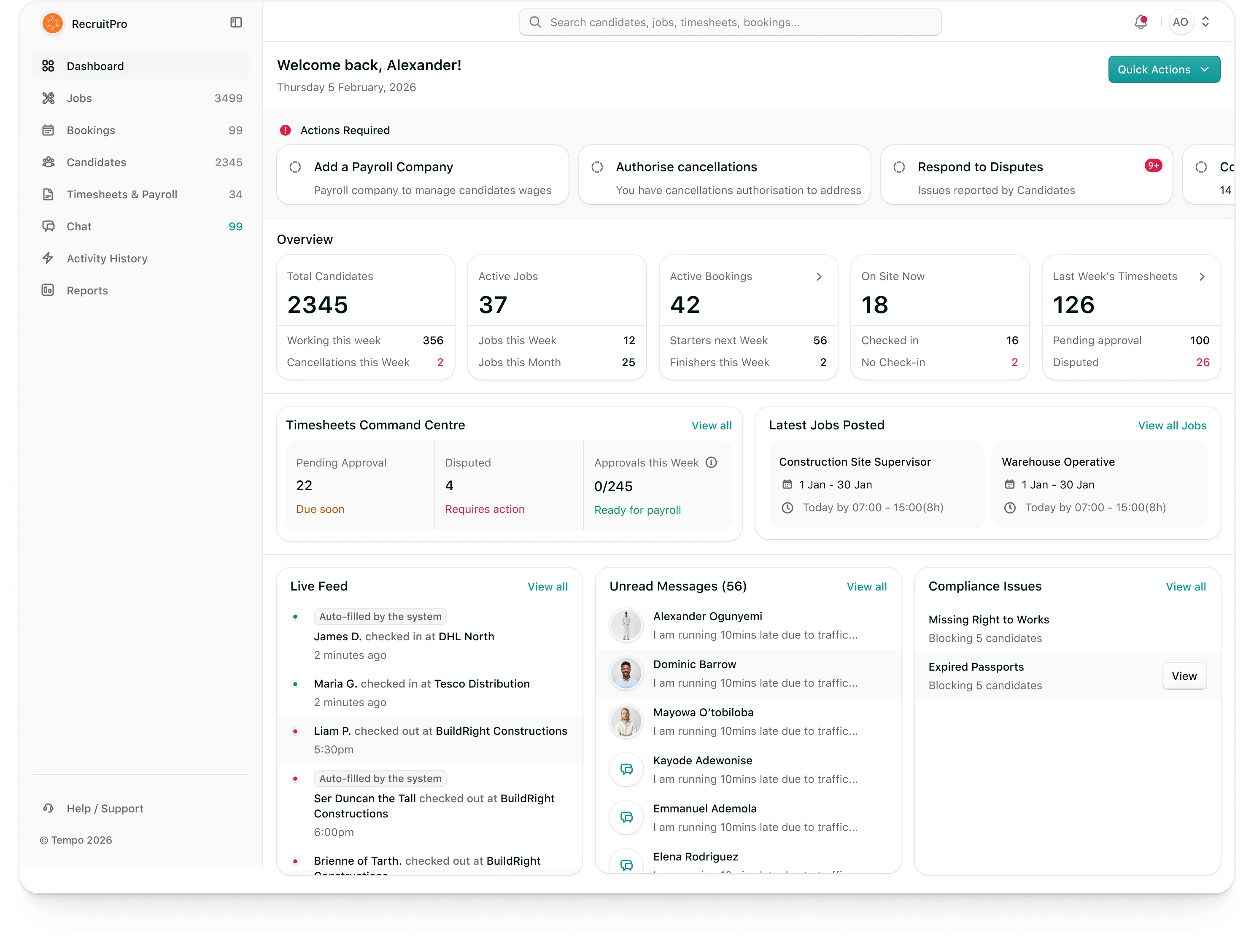This screenshot has width=1254, height=952.
Task: Tick circle on Respond to Disputes
Action: pos(899,167)
